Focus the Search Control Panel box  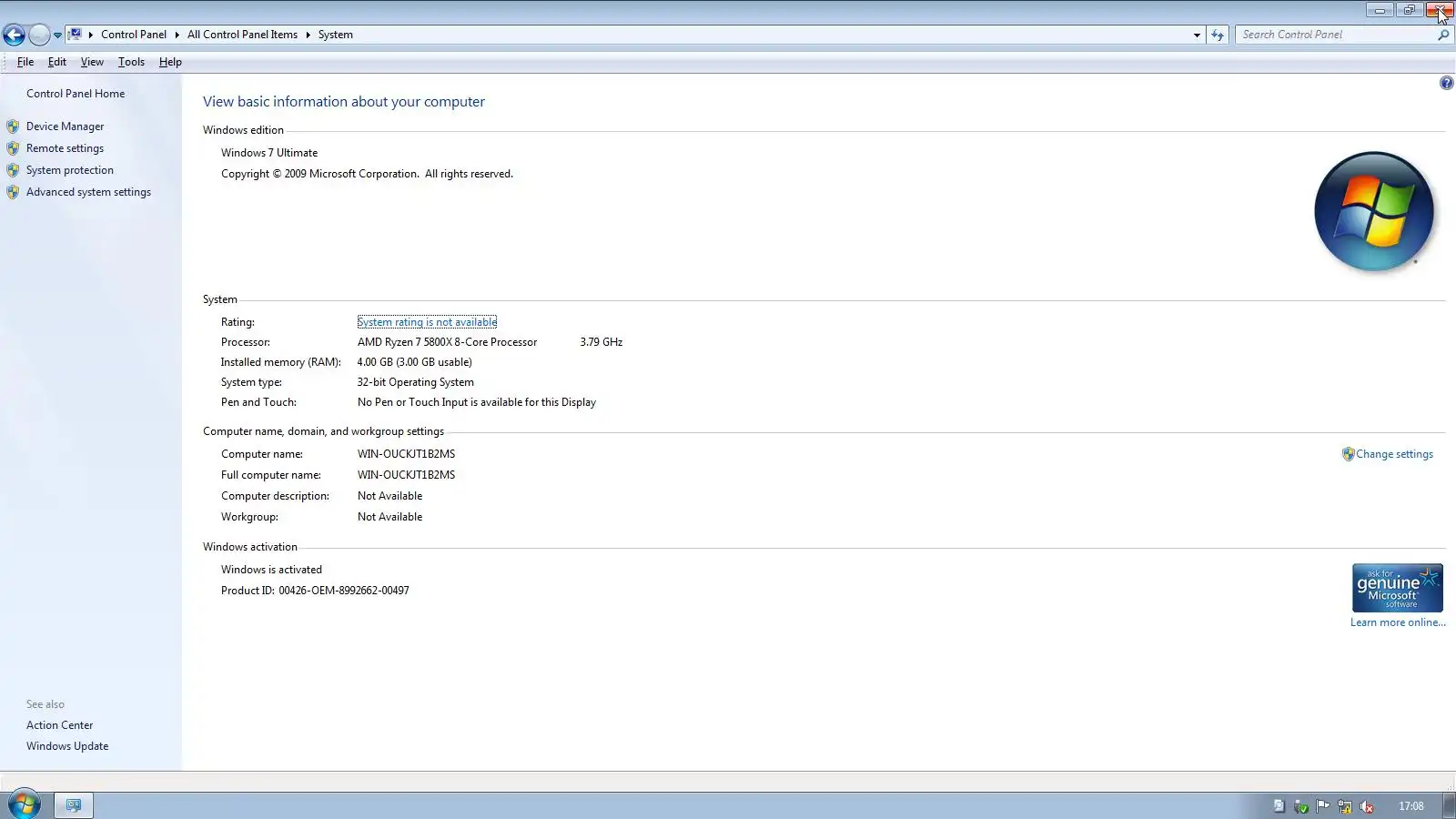pos(1336,35)
